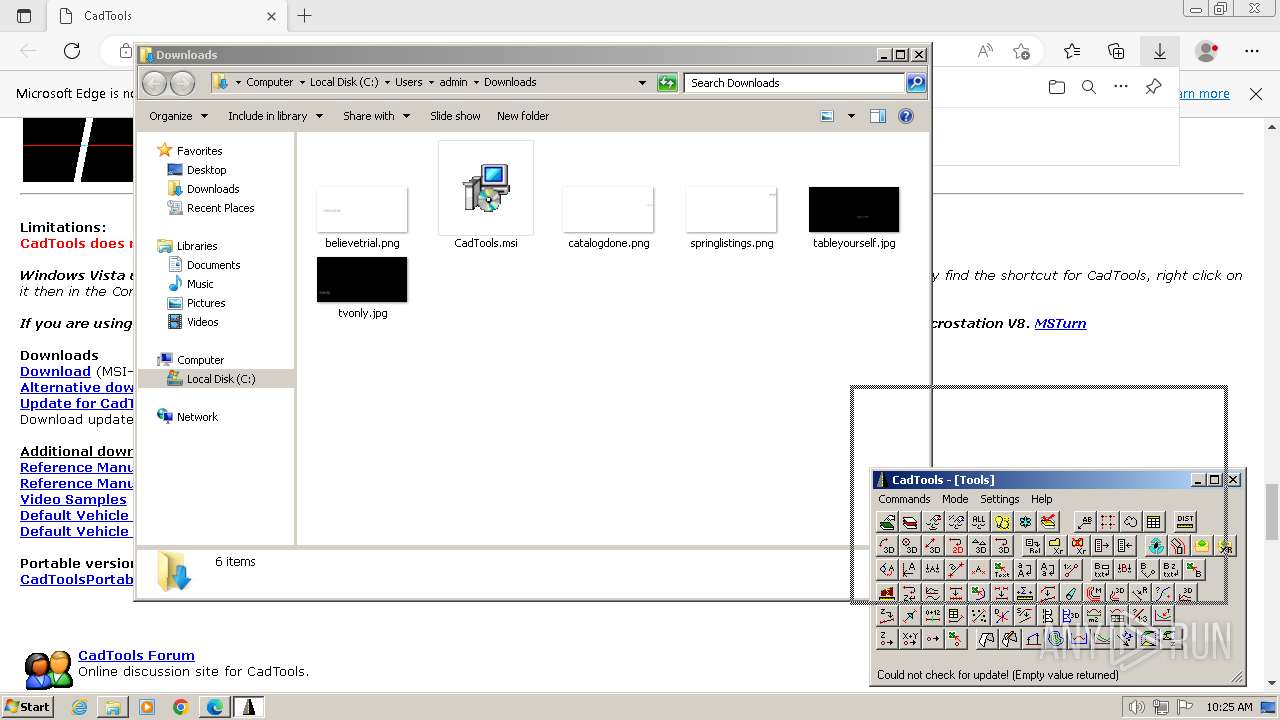1280x720 pixels.
Task: Toggle the preview pane icon in Explorer
Action: click(877, 116)
